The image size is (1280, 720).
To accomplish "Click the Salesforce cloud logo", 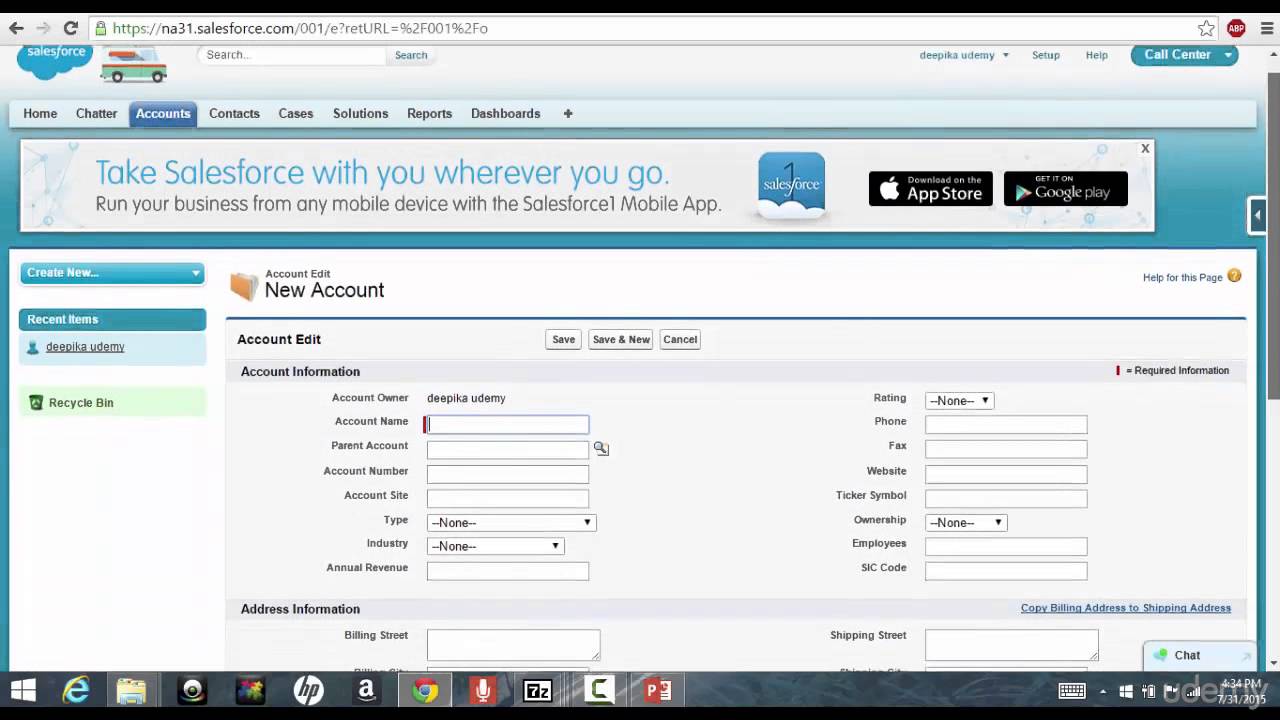I will click(x=55, y=60).
